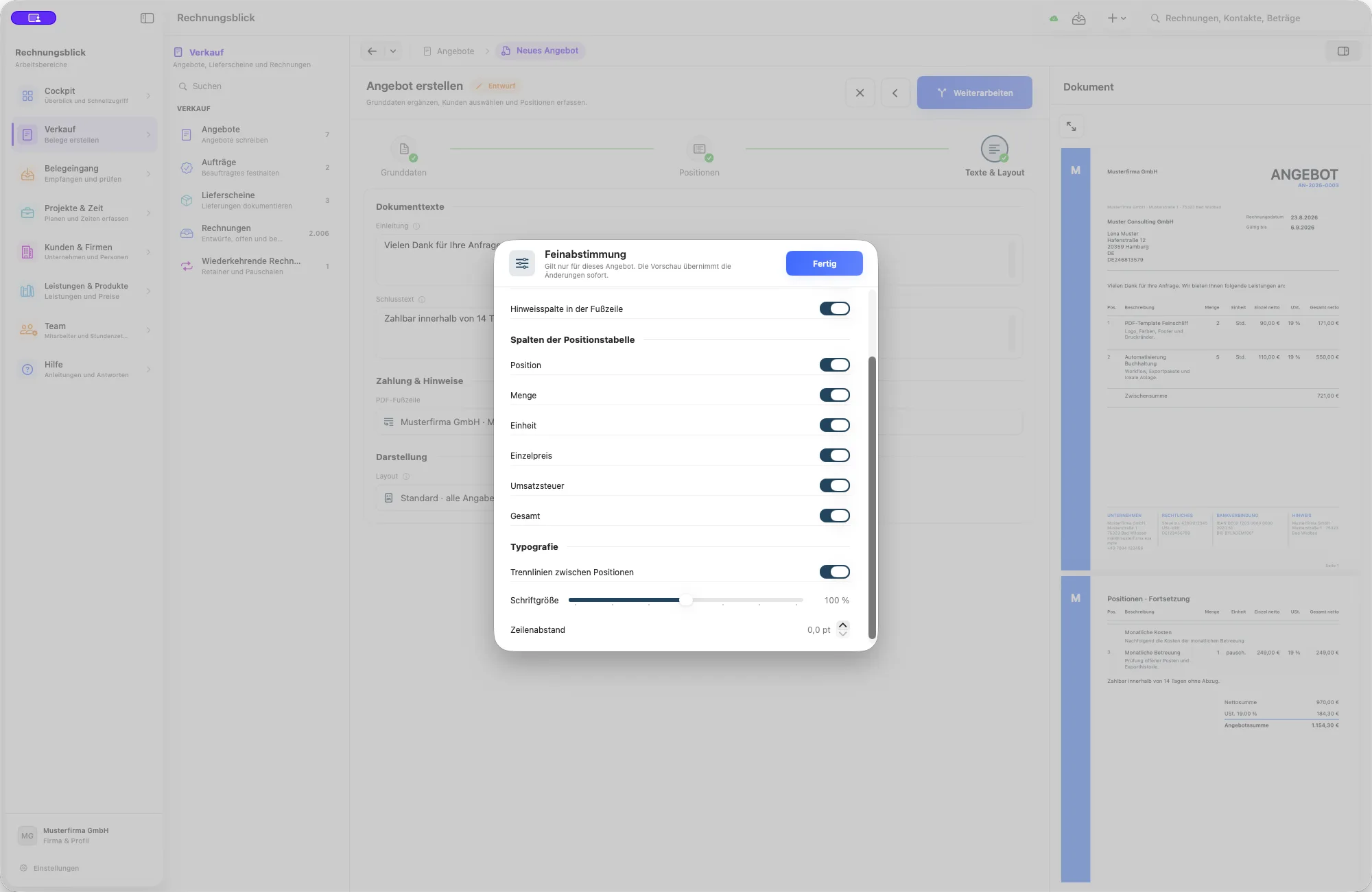The height and width of the screenshot is (892, 1372).
Task: Toggle the left sidebar panel icon
Action: [147, 19]
